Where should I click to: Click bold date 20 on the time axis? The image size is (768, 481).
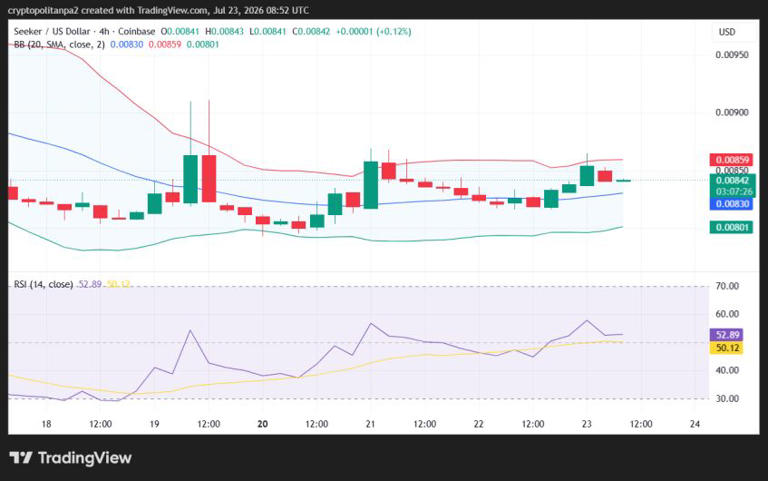(263, 424)
